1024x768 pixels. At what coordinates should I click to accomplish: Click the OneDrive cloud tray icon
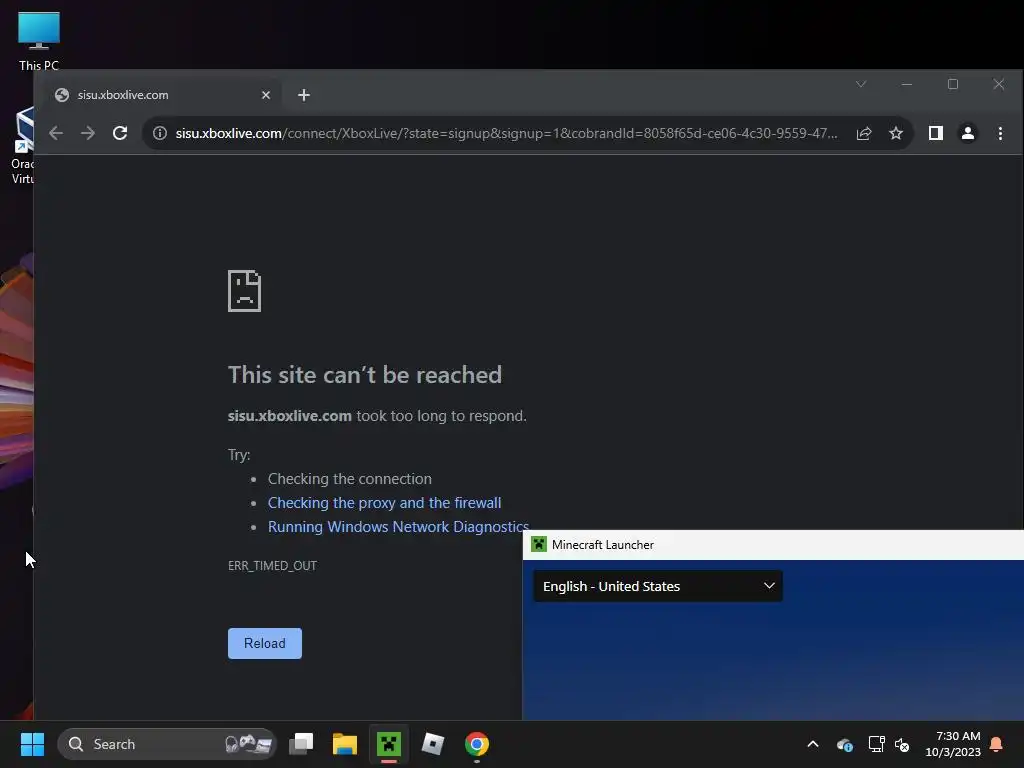(844, 744)
